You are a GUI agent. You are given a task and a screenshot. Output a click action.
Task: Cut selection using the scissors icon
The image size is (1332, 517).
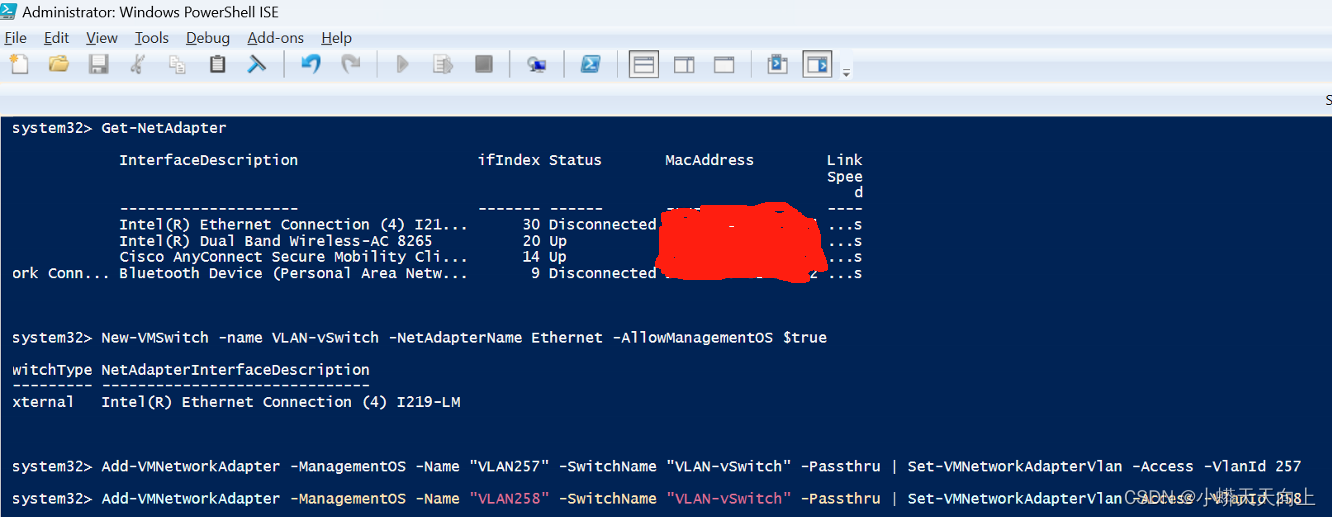click(138, 65)
